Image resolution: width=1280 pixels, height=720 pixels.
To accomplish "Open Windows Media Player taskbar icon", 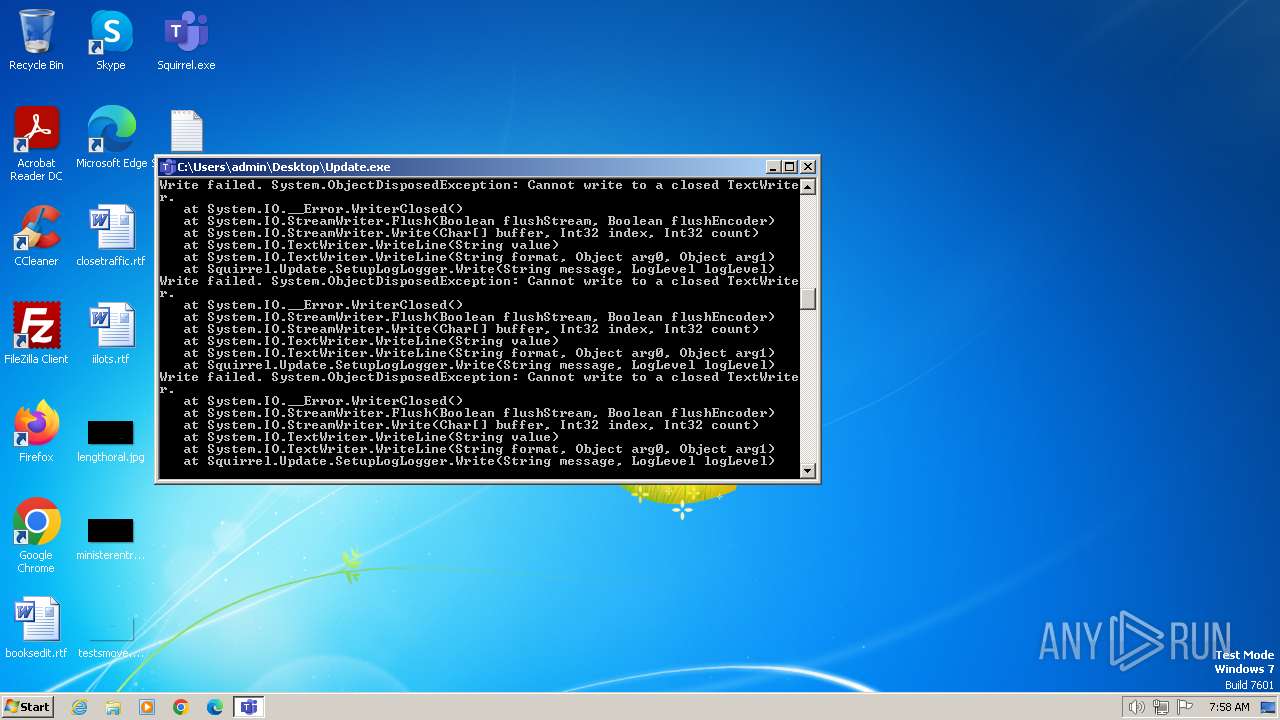I will point(147,707).
